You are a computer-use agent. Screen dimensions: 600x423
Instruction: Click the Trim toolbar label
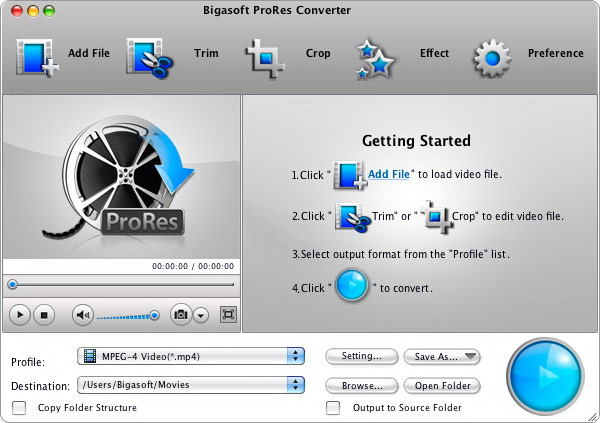[x=206, y=53]
